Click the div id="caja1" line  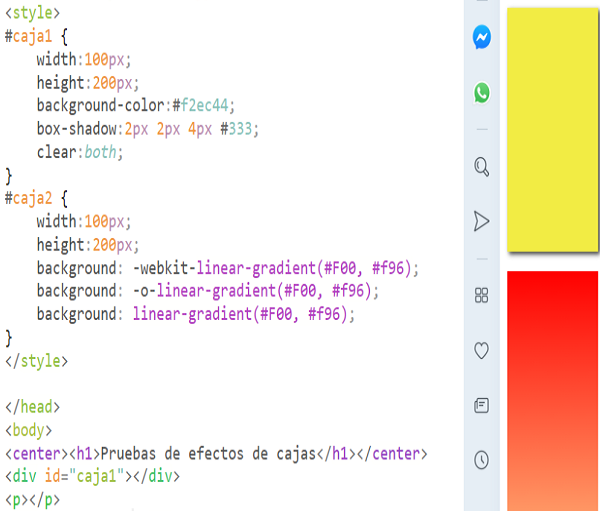pyautogui.click(x=92, y=477)
